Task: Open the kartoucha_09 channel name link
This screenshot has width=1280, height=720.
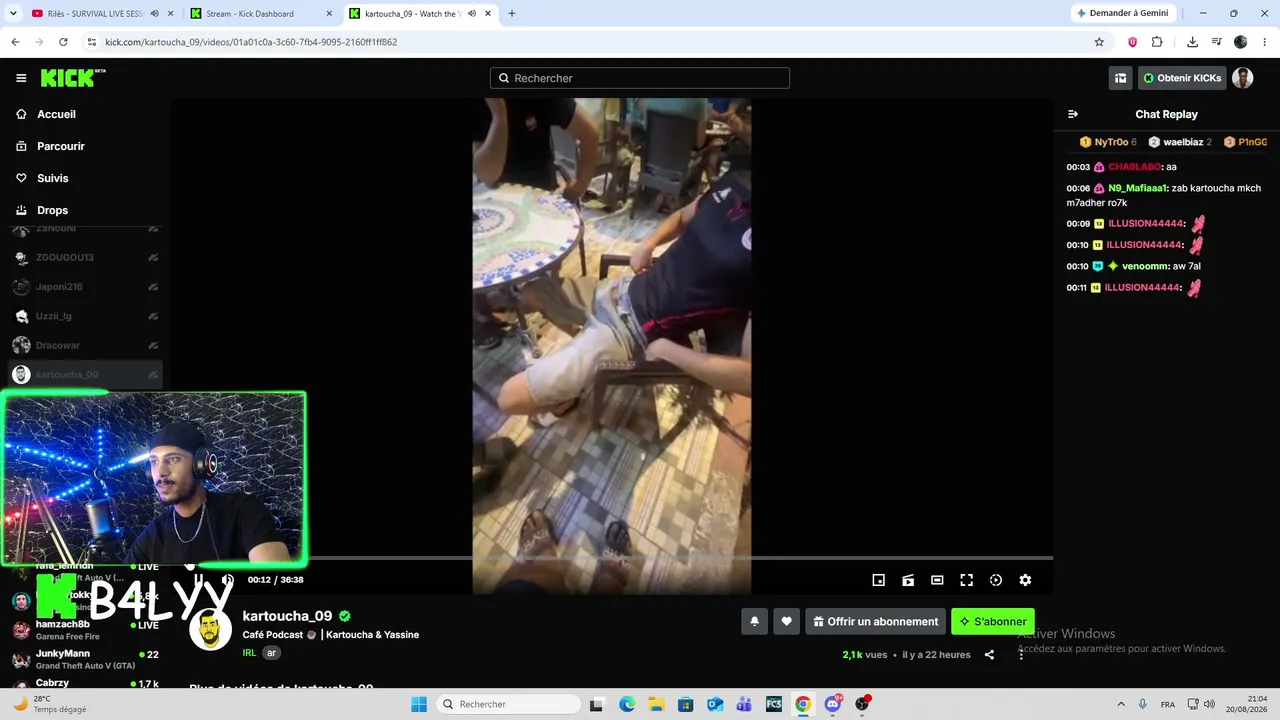Action: click(x=287, y=616)
